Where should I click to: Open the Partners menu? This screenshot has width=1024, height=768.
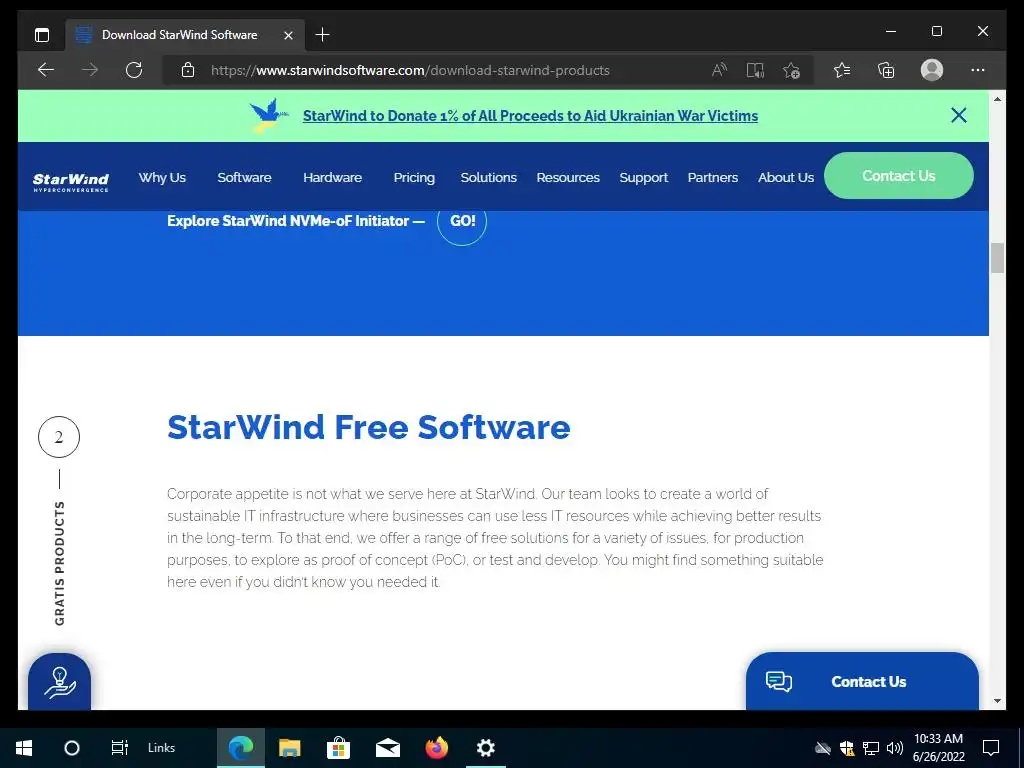(712, 177)
